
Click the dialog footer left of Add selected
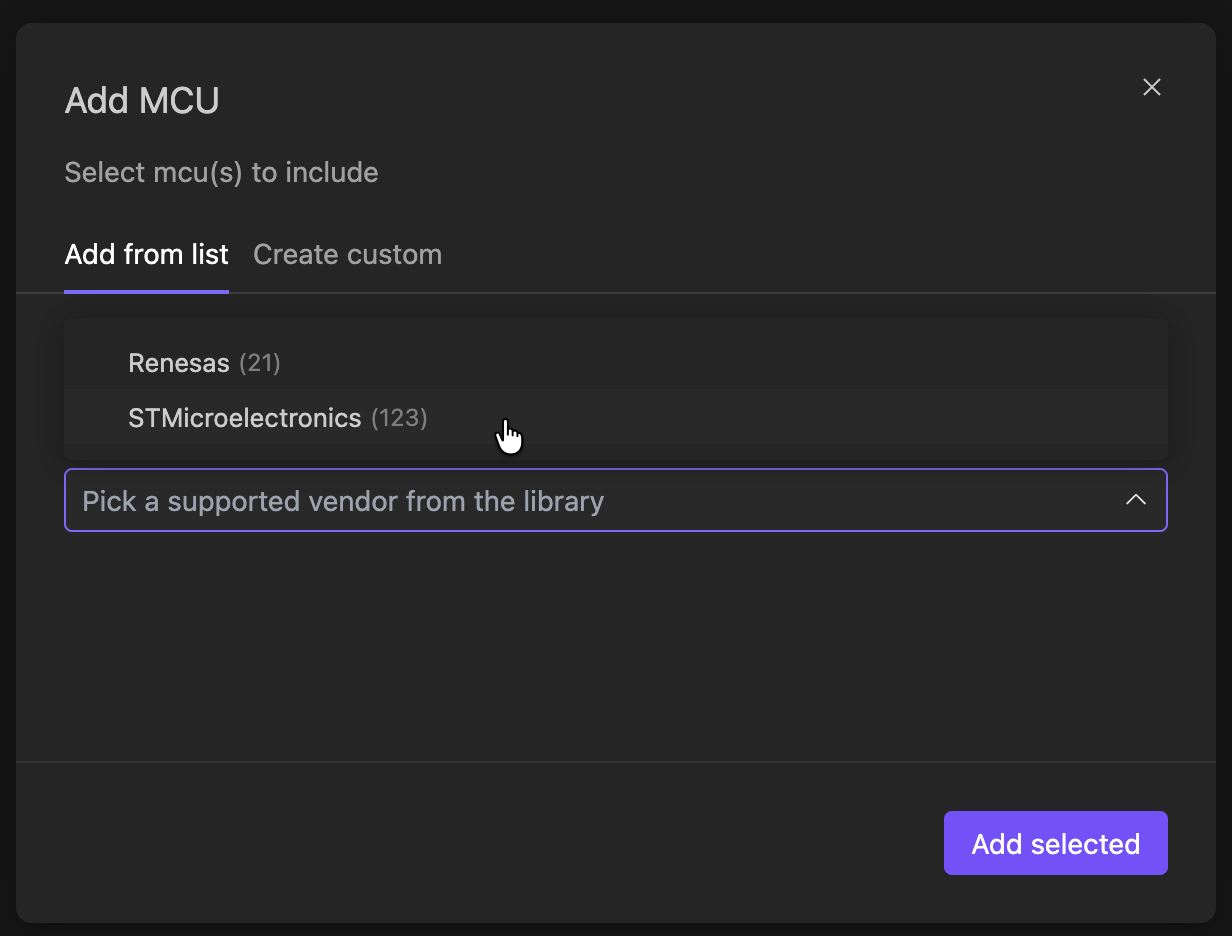pos(480,843)
